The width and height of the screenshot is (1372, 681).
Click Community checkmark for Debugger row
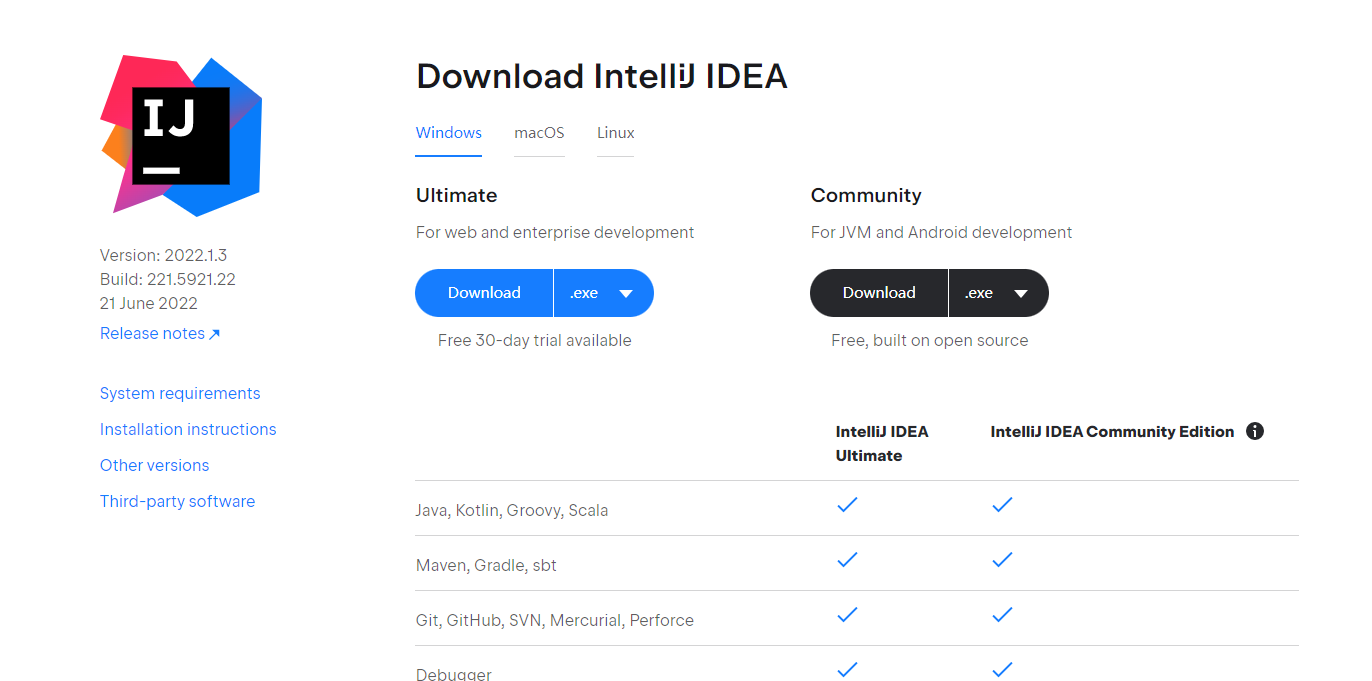[x=1002, y=669]
